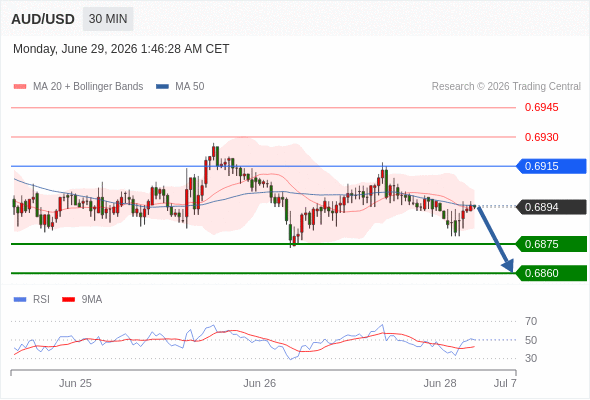
Task: Click the RSI 50 level label
Action: point(531,340)
